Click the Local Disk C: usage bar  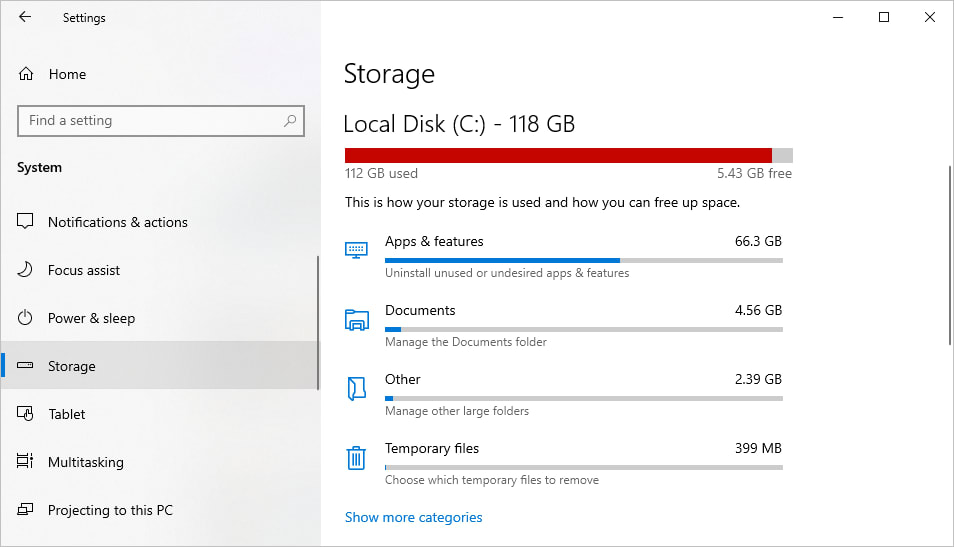point(568,155)
